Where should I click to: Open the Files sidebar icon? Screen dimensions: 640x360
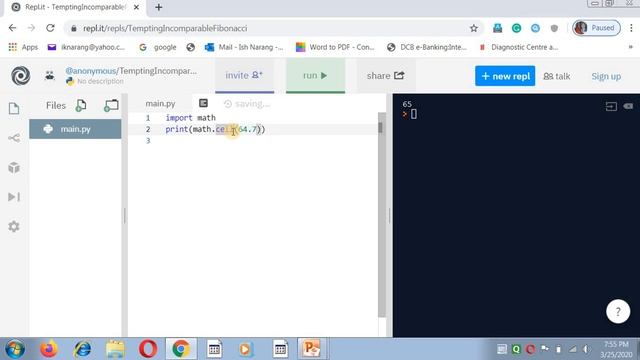click(x=14, y=108)
